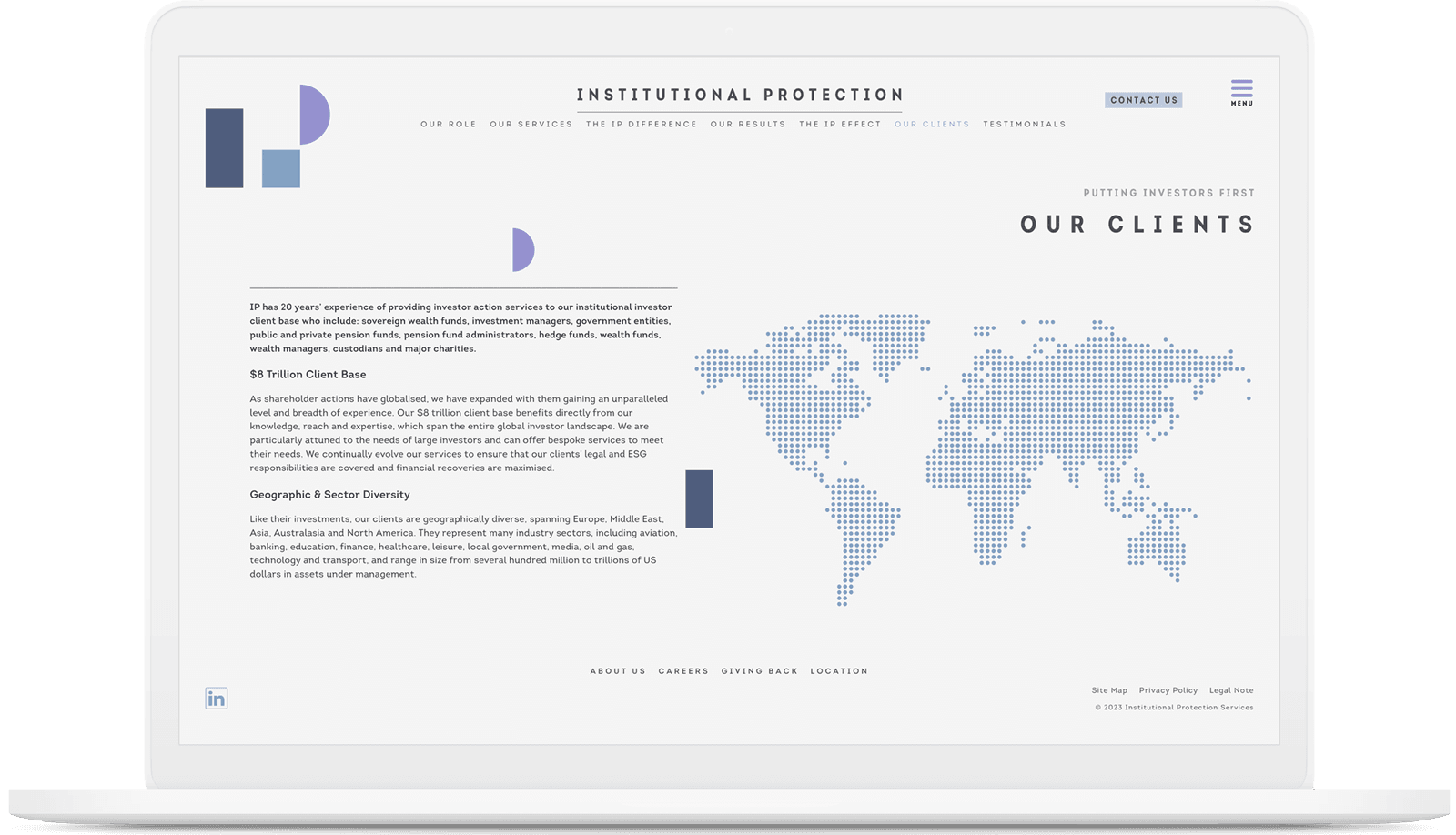Open the Legal Note link

[x=1230, y=690]
